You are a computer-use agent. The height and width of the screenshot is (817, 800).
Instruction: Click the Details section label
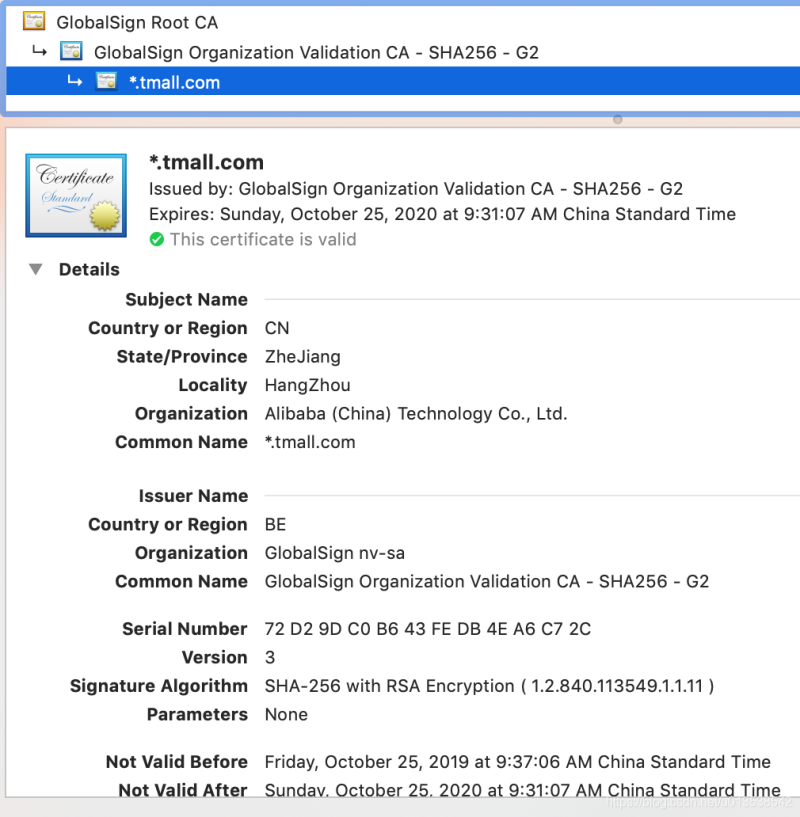pos(89,269)
